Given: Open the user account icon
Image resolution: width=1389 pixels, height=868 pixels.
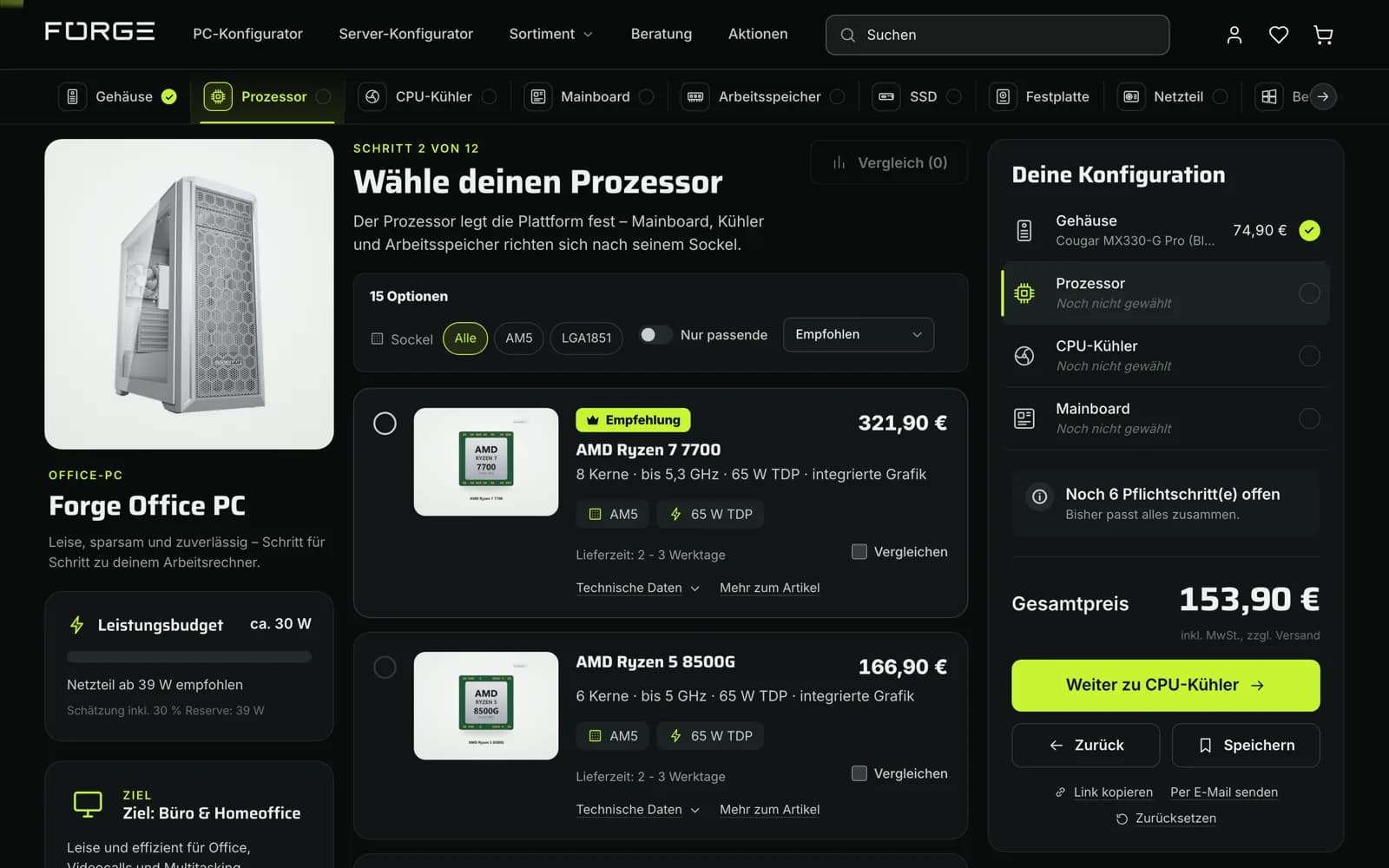Looking at the screenshot, I should click(1234, 35).
